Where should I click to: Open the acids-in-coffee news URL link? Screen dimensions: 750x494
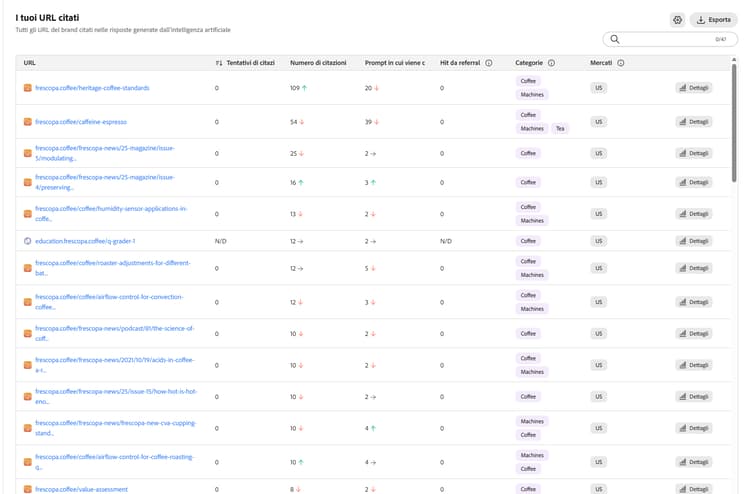[115, 365]
